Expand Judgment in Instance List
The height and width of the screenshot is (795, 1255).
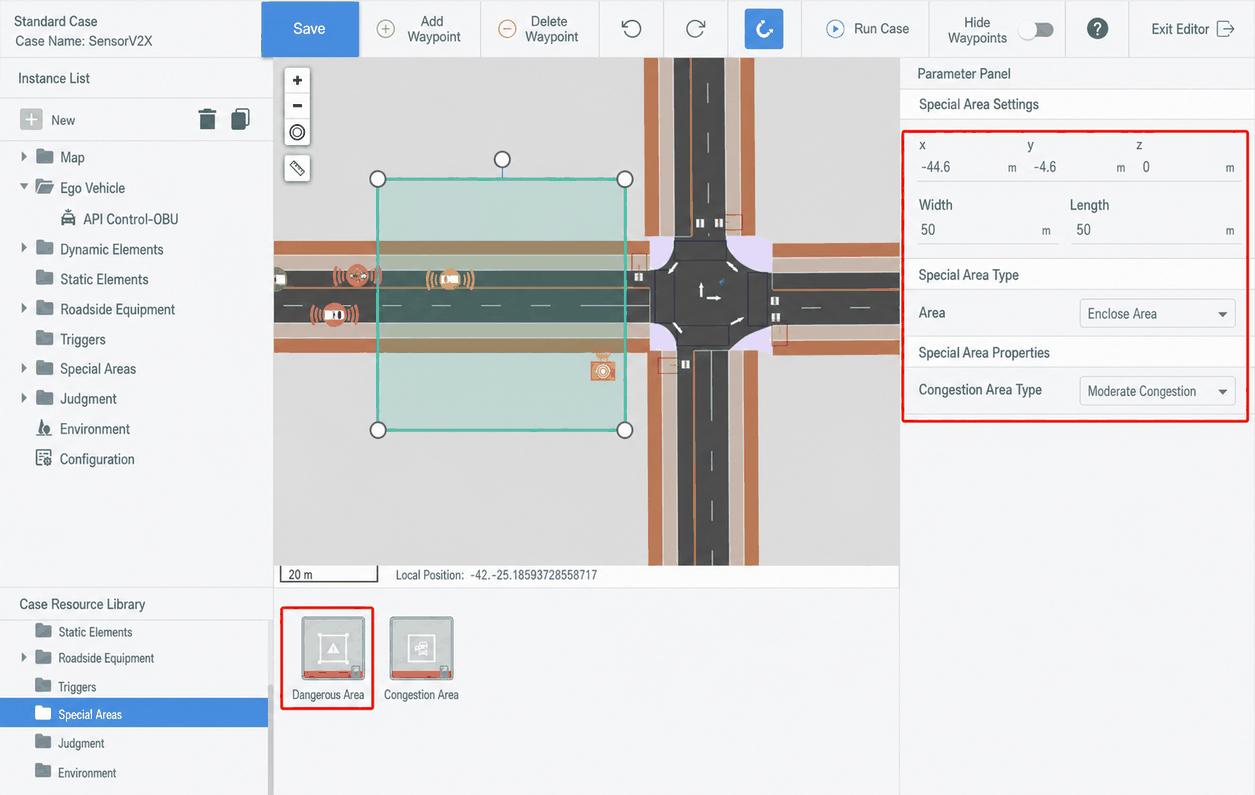[x=24, y=398]
